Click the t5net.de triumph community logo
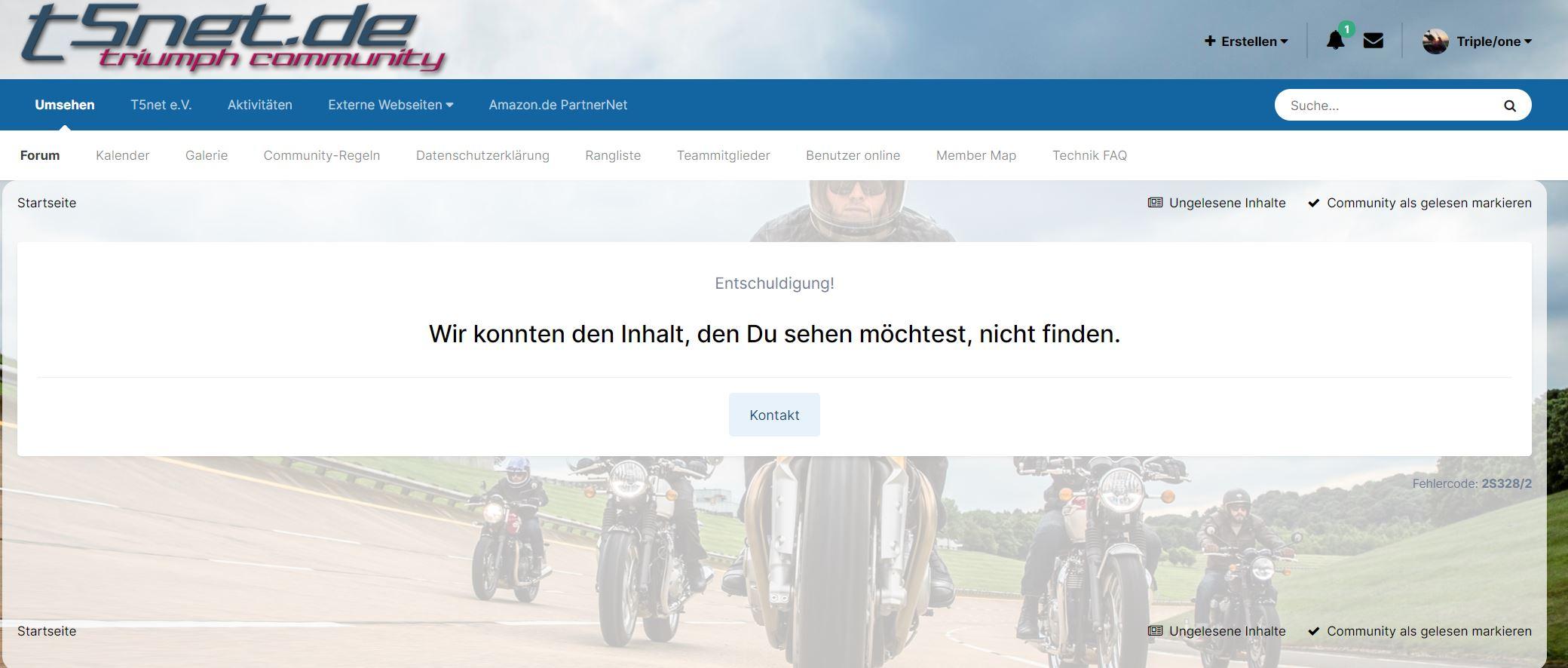This screenshot has width=1568, height=668. click(232, 38)
